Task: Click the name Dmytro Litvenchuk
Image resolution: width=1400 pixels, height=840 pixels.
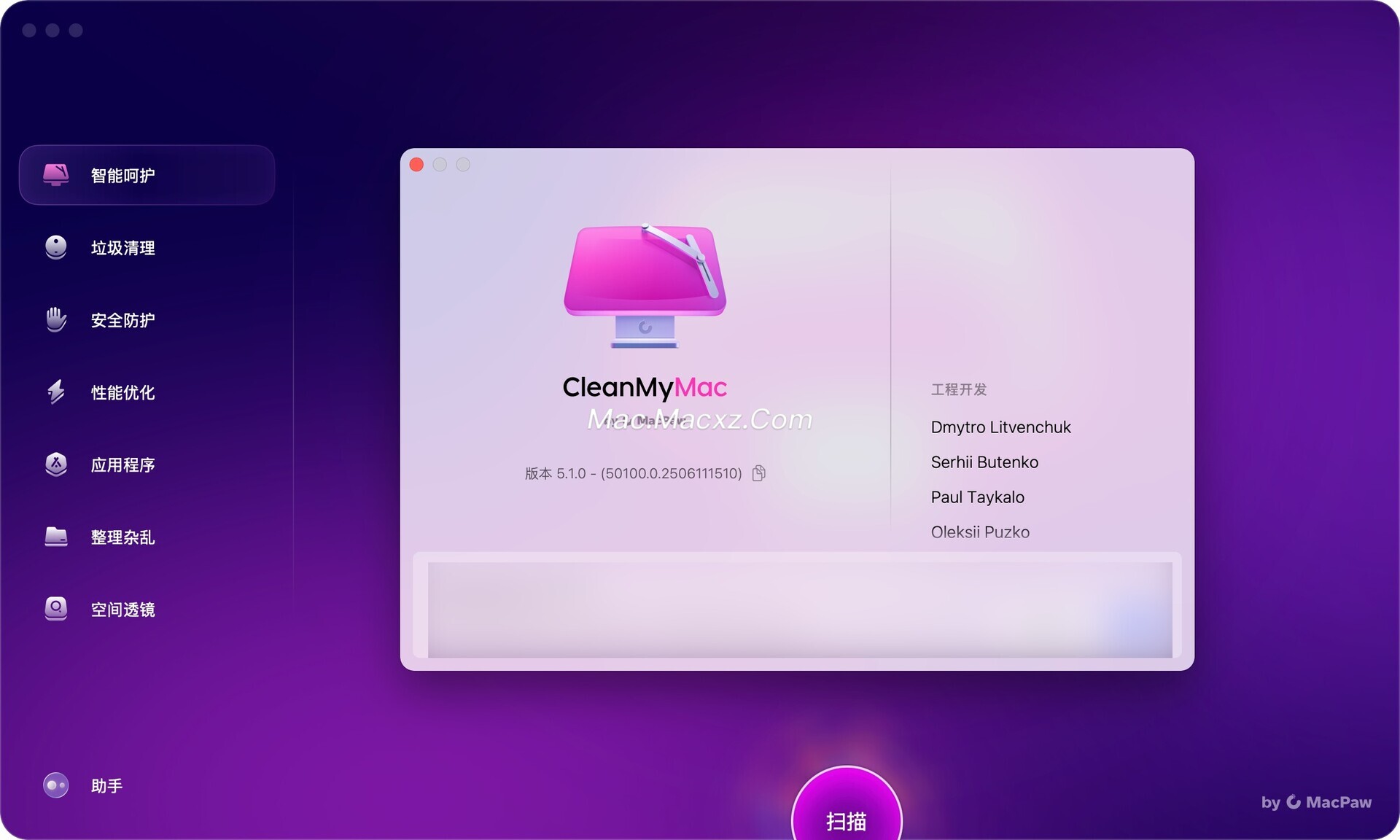Action: coord(1000,427)
